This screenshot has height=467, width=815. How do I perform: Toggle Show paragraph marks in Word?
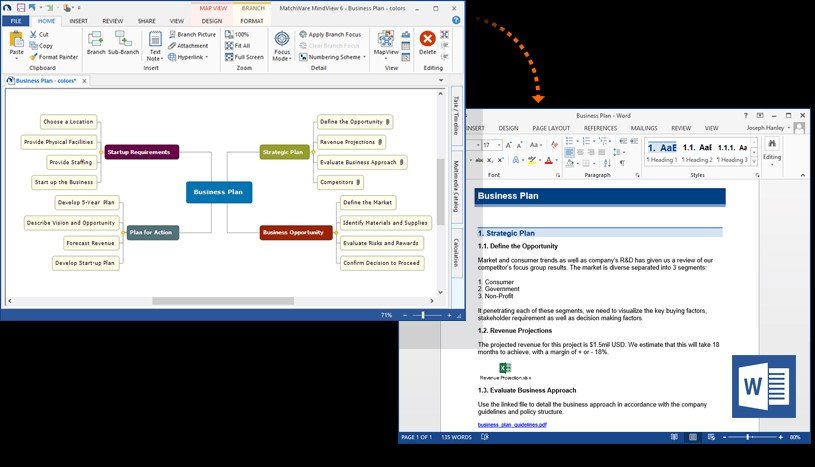pos(623,163)
